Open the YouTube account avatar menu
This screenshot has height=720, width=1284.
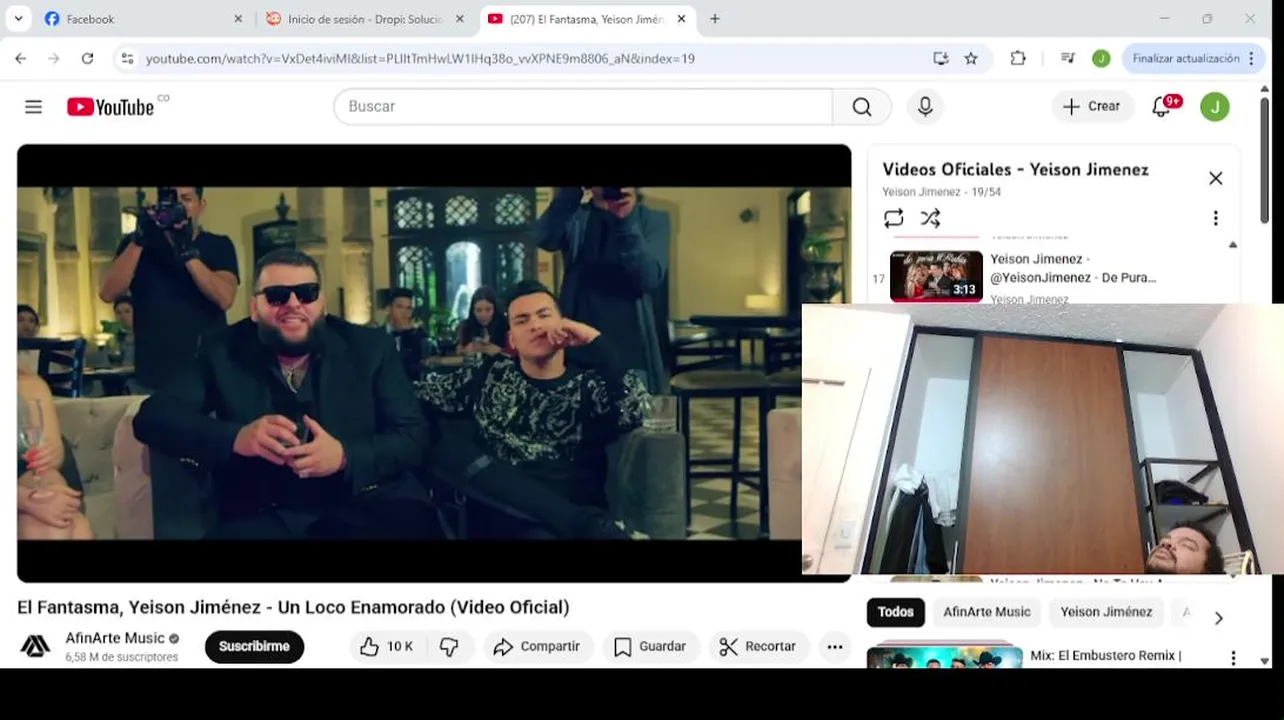(1215, 107)
